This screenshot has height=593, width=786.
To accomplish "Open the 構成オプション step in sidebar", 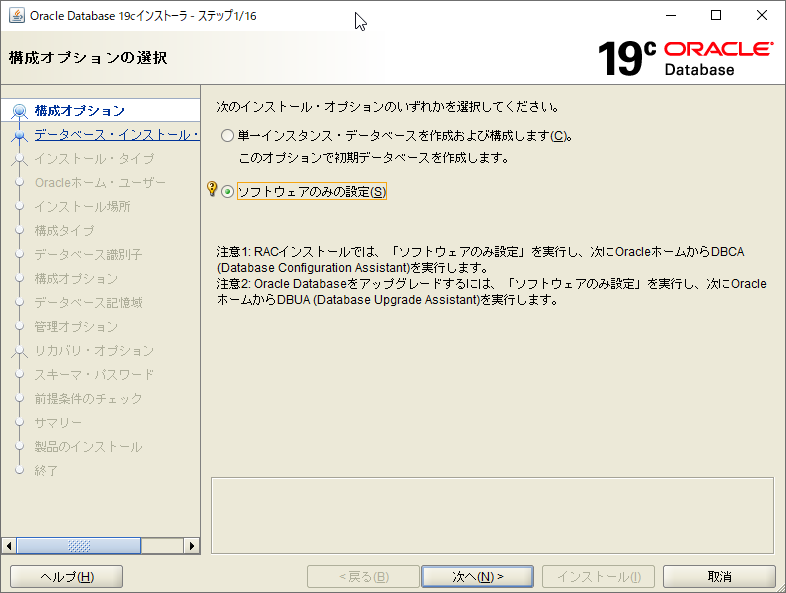I will pos(80,110).
